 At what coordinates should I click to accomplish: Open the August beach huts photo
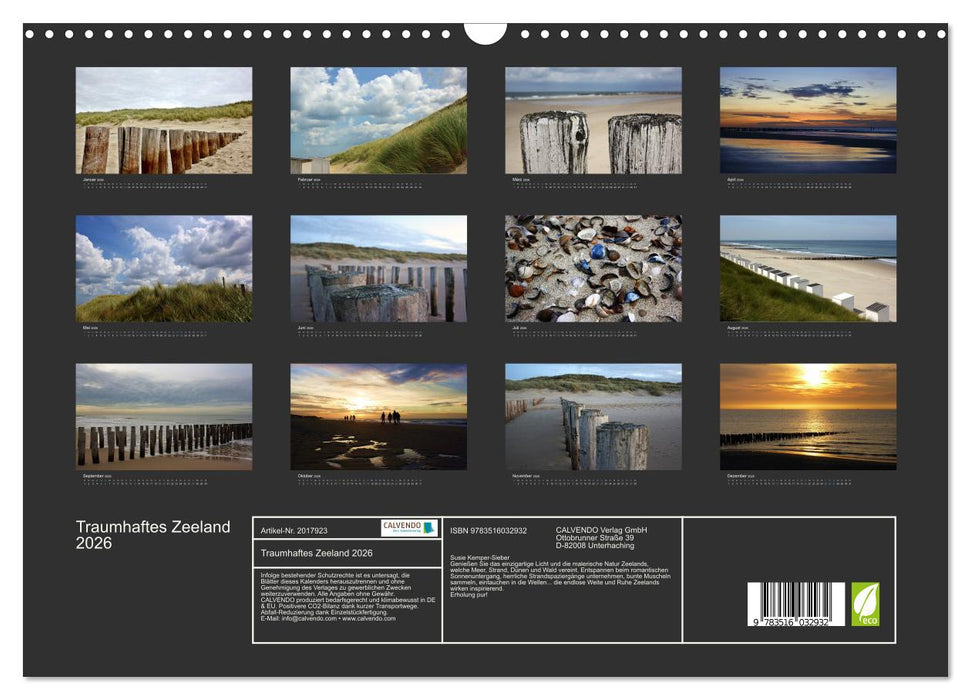[x=806, y=264]
